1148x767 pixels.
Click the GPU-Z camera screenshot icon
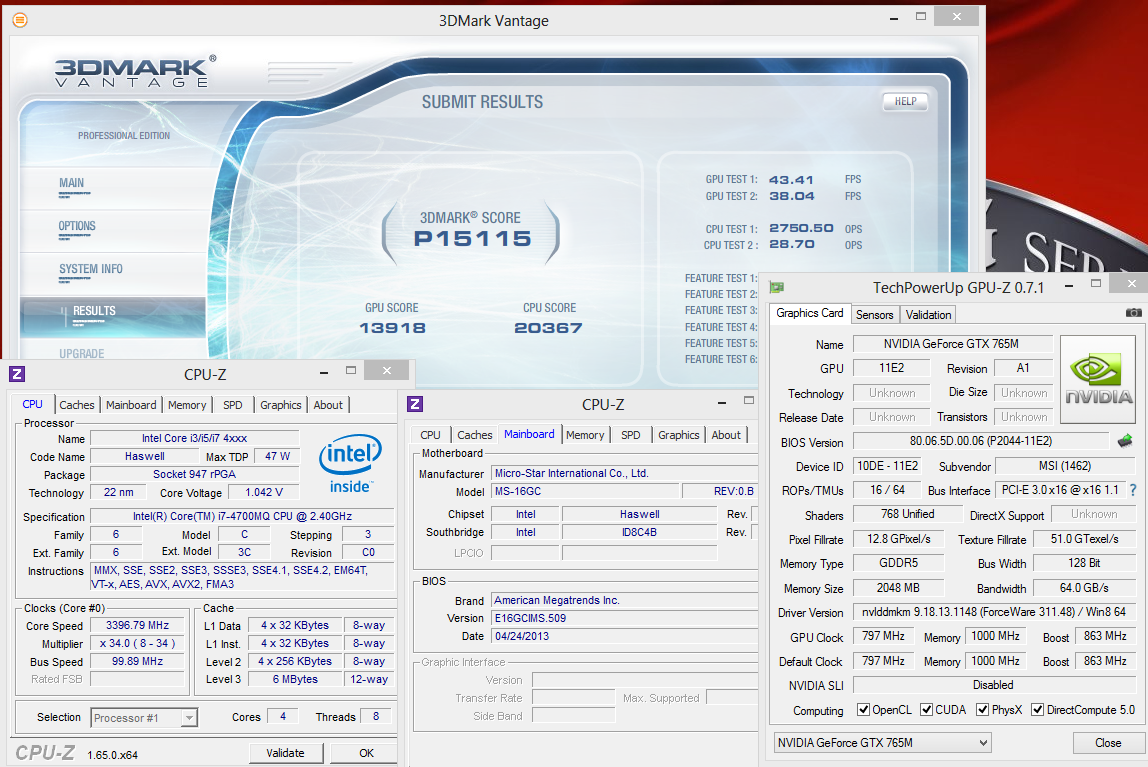pos(1133,313)
